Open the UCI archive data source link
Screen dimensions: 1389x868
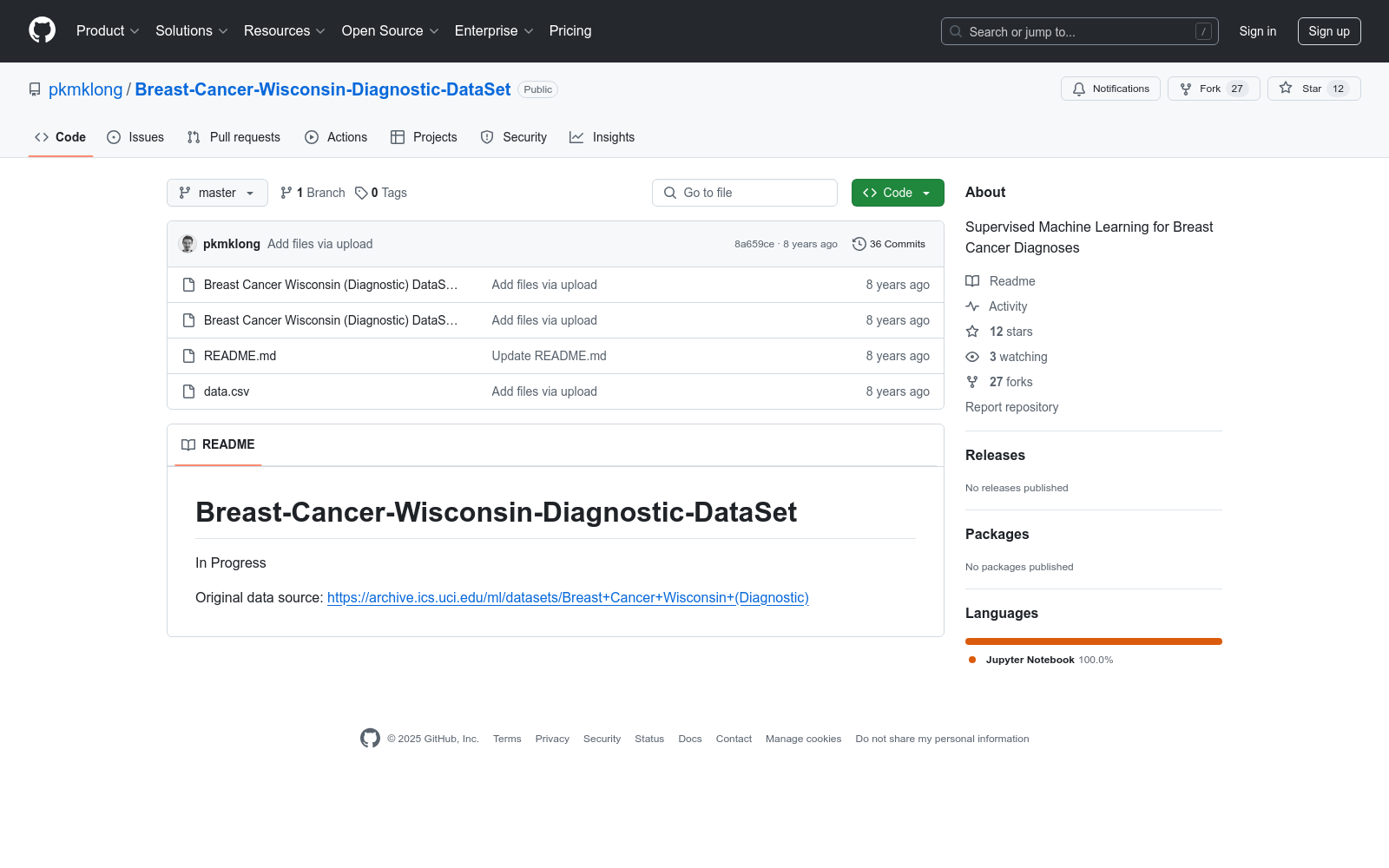[x=568, y=597]
